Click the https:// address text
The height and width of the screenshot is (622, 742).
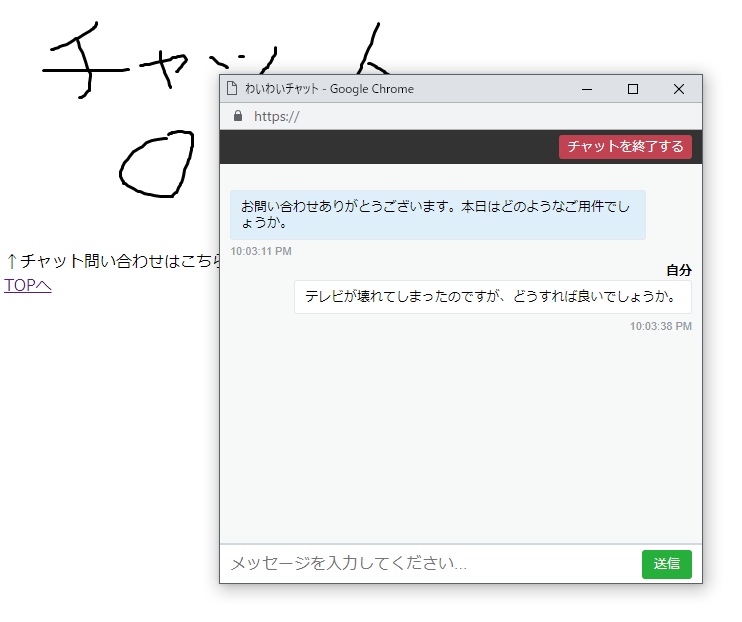click(x=276, y=116)
